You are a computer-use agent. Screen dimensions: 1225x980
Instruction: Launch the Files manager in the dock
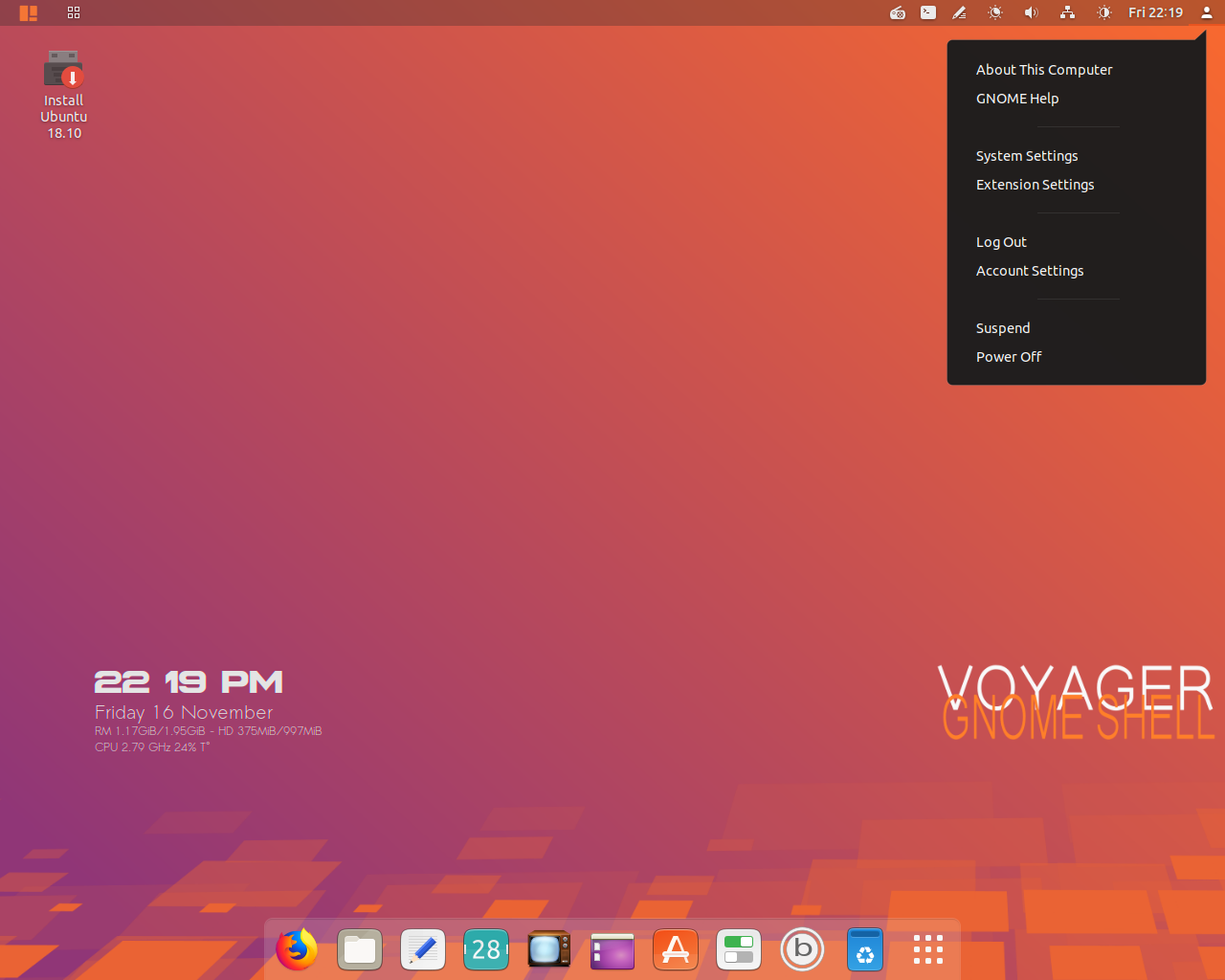tap(360, 949)
